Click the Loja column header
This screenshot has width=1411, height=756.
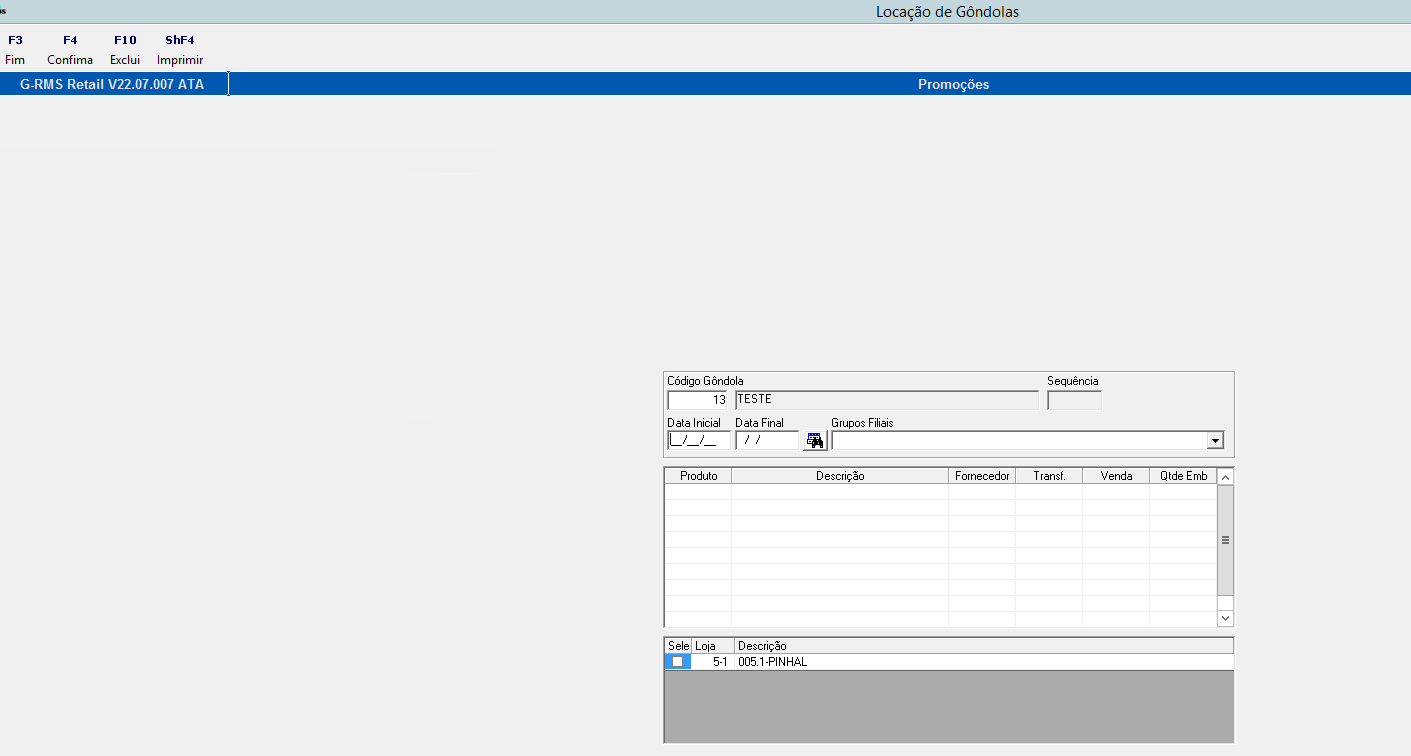tap(712, 646)
